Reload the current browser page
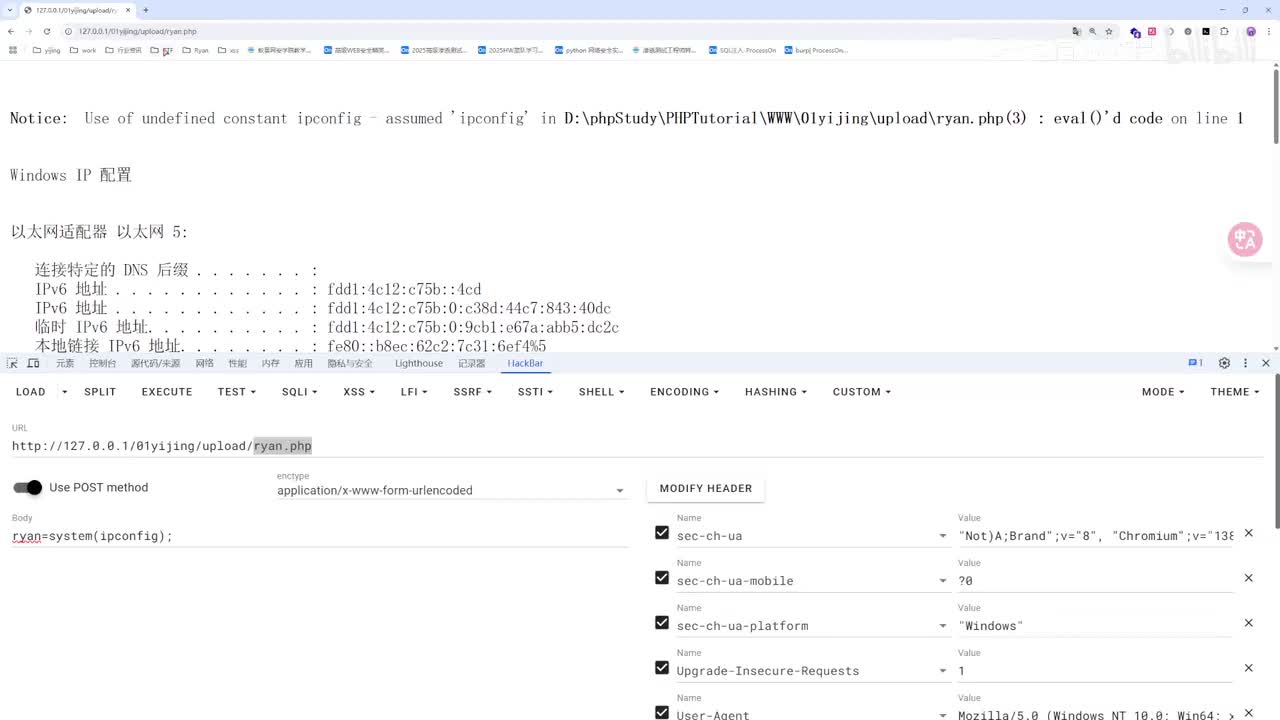The width and height of the screenshot is (1280, 720). tap(46, 31)
